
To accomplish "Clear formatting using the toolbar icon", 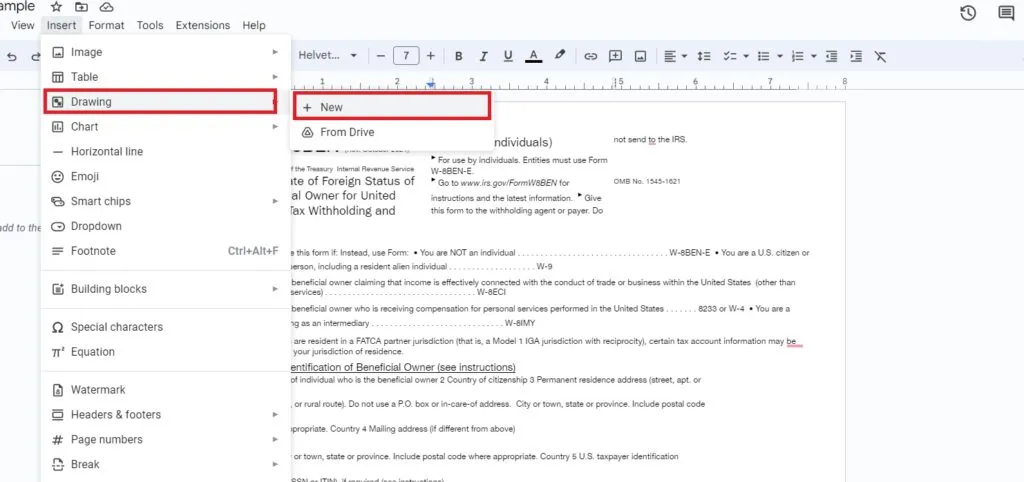I will [x=880, y=56].
